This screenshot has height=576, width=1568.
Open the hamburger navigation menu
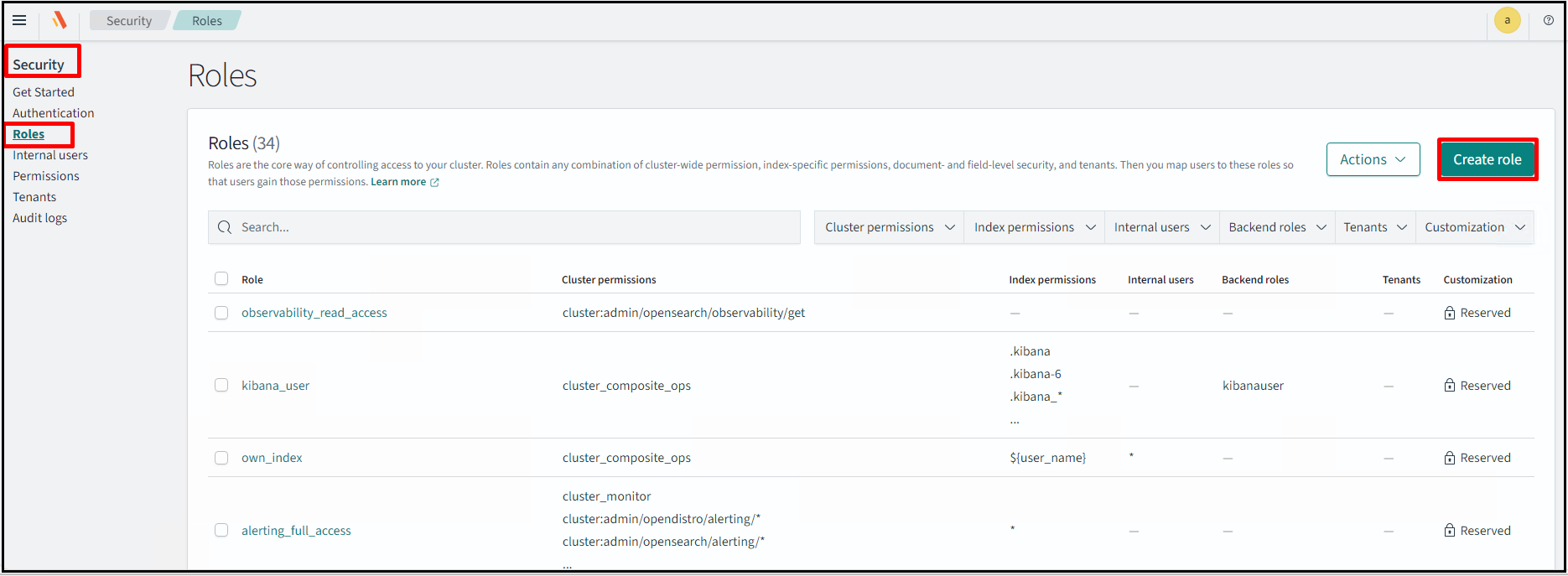click(x=19, y=20)
